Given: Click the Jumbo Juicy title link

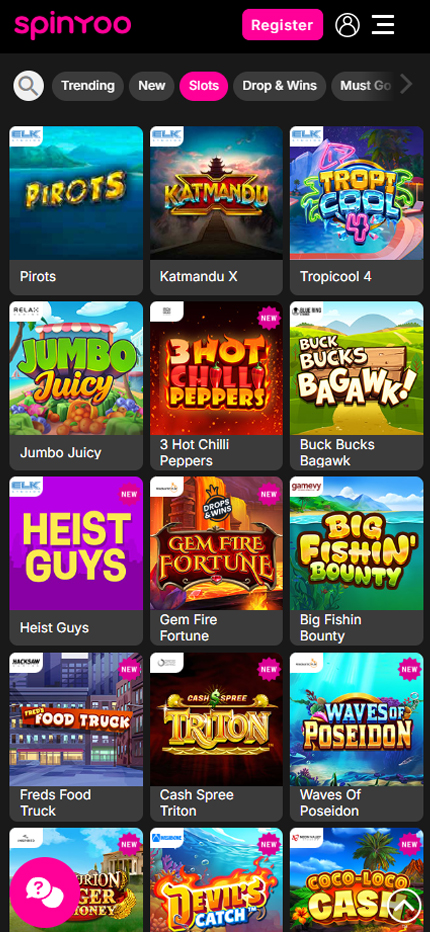Looking at the screenshot, I should (61, 452).
